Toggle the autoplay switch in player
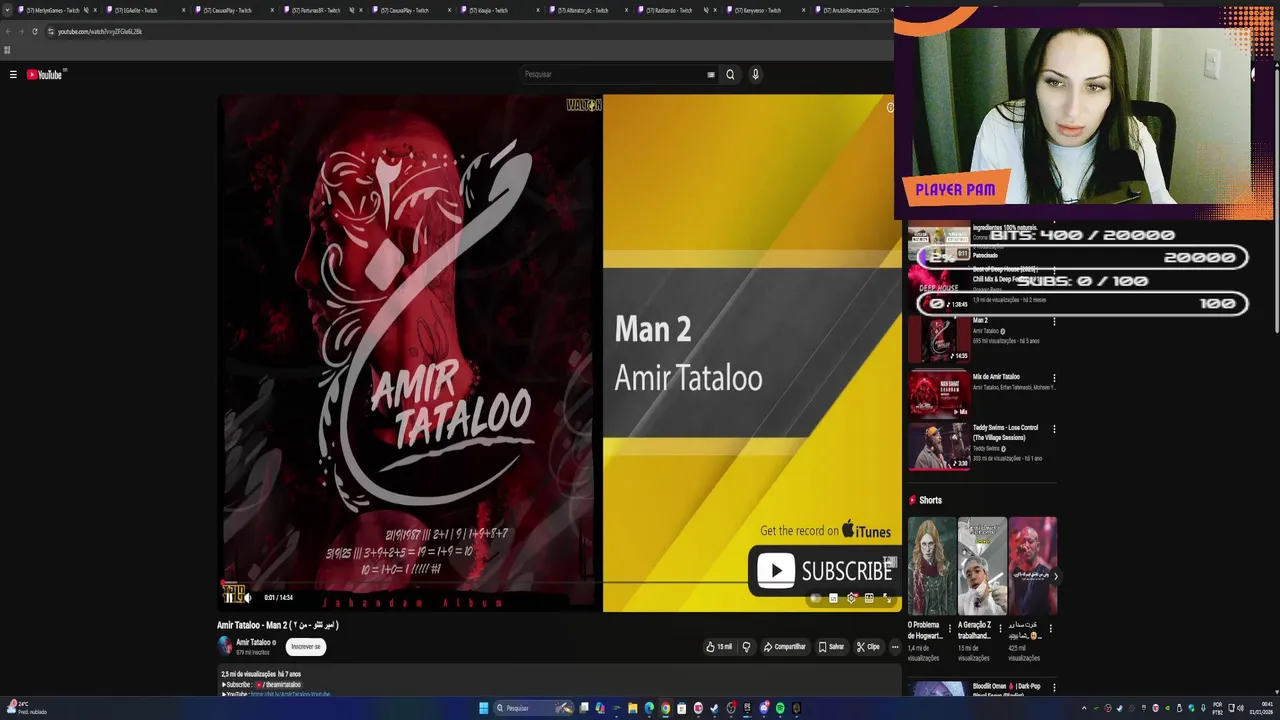1280x720 pixels. 816,598
